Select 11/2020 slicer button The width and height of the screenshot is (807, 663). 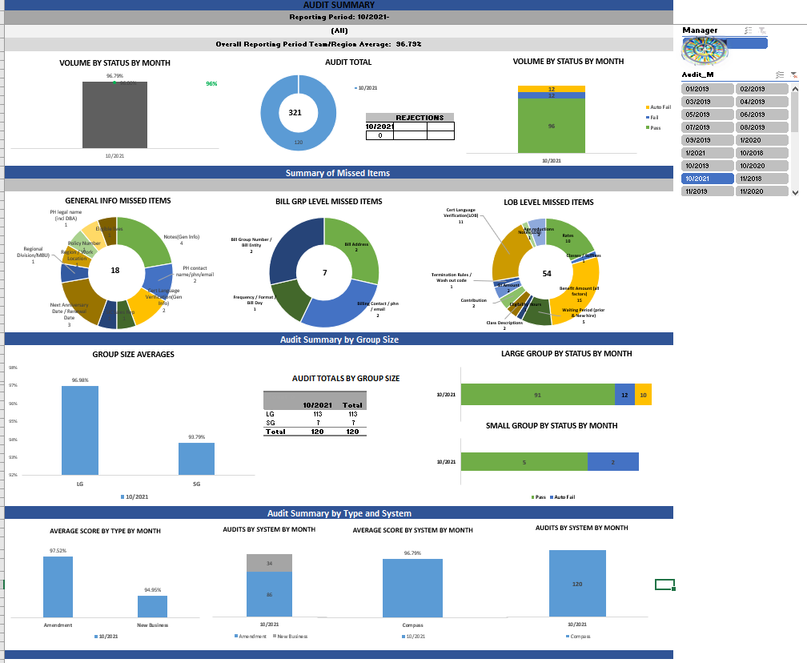point(762,191)
